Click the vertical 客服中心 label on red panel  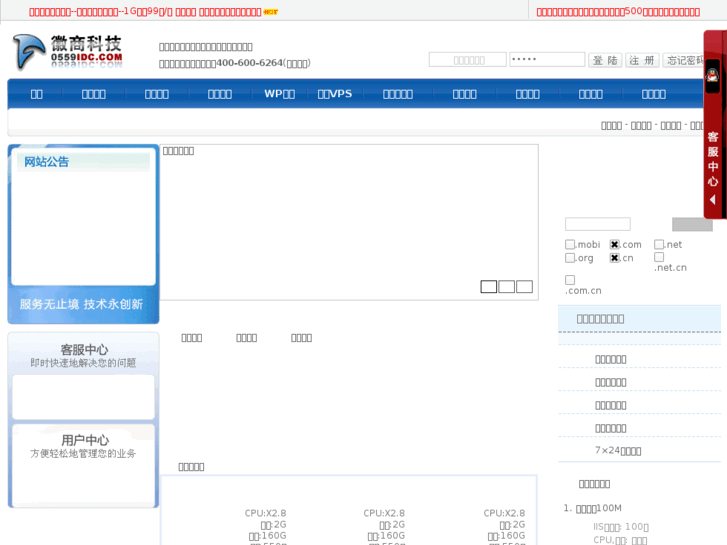[x=713, y=159]
